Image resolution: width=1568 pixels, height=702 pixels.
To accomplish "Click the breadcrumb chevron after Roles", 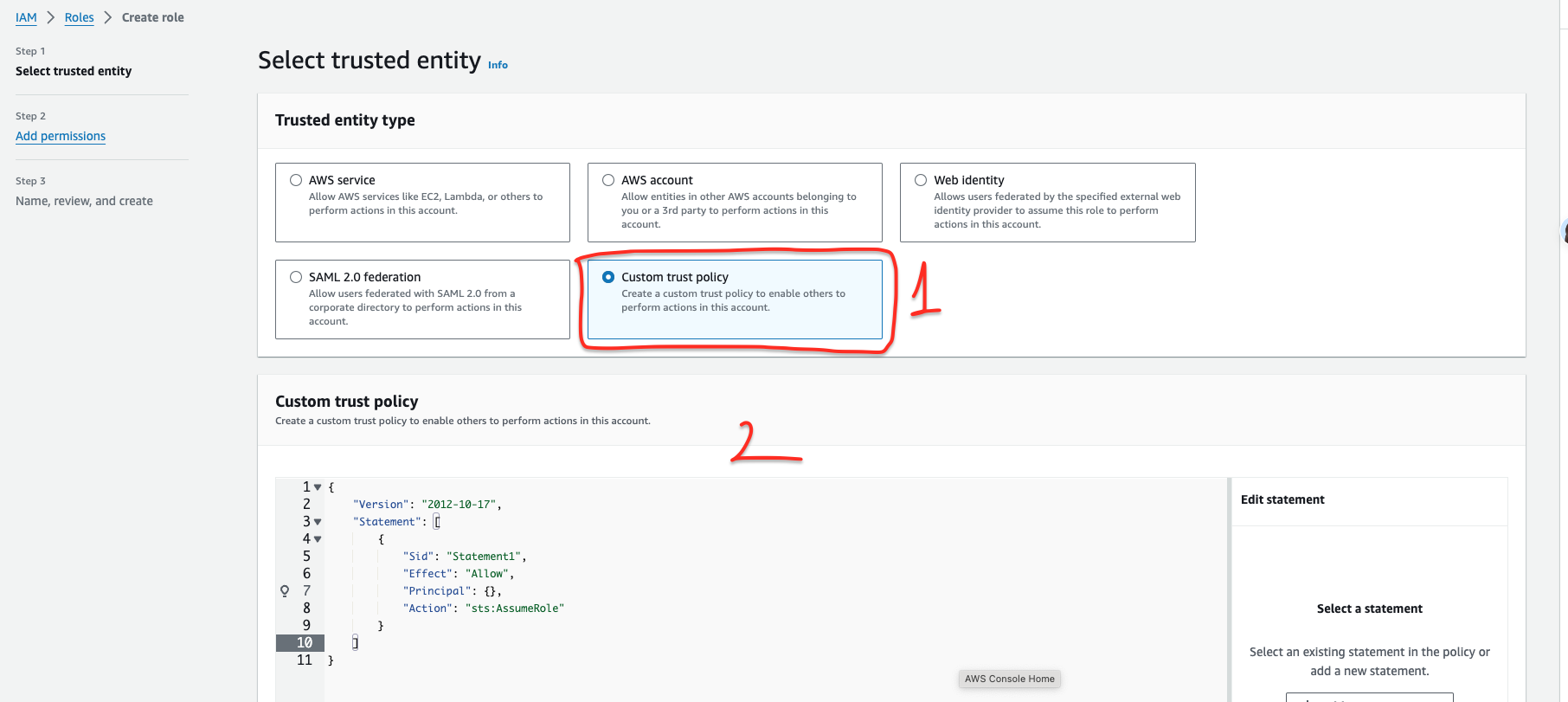I will tap(108, 17).
